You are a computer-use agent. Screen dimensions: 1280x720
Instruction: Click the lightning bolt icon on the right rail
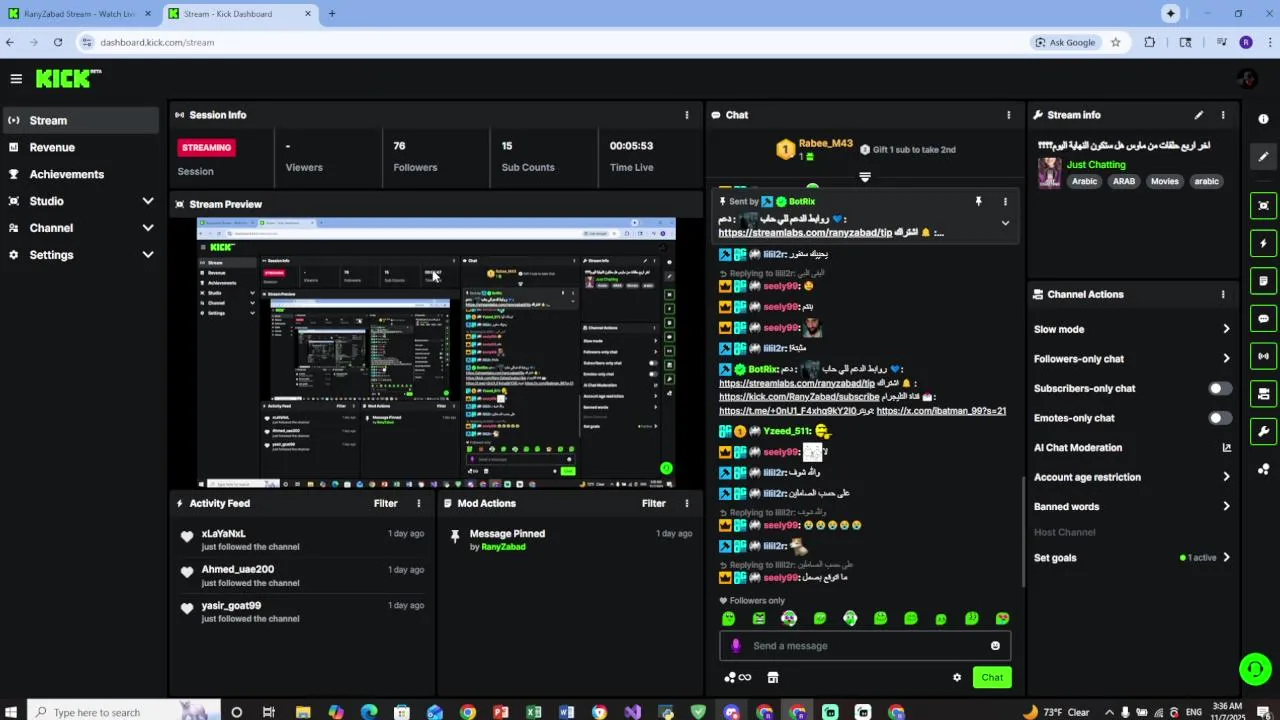click(1264, 244)
